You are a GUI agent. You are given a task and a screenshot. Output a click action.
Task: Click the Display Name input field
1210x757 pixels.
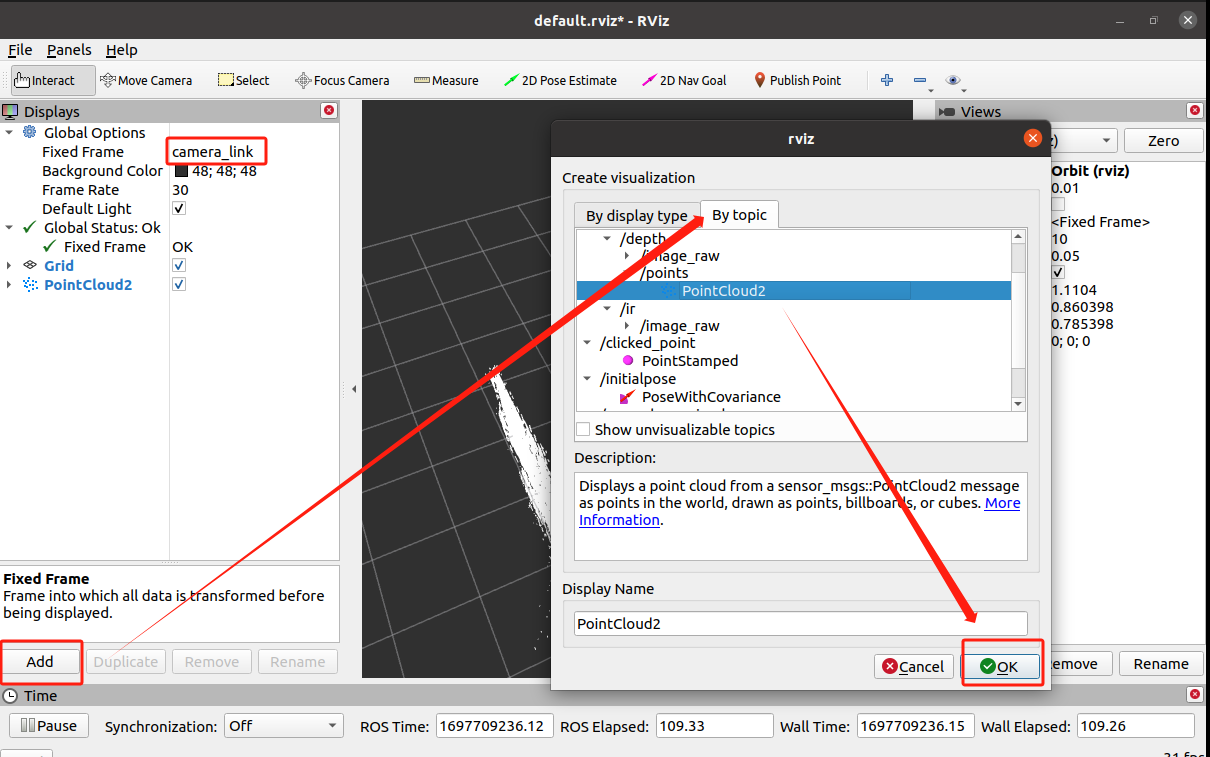pyautogui.click(x=801, y=623)
